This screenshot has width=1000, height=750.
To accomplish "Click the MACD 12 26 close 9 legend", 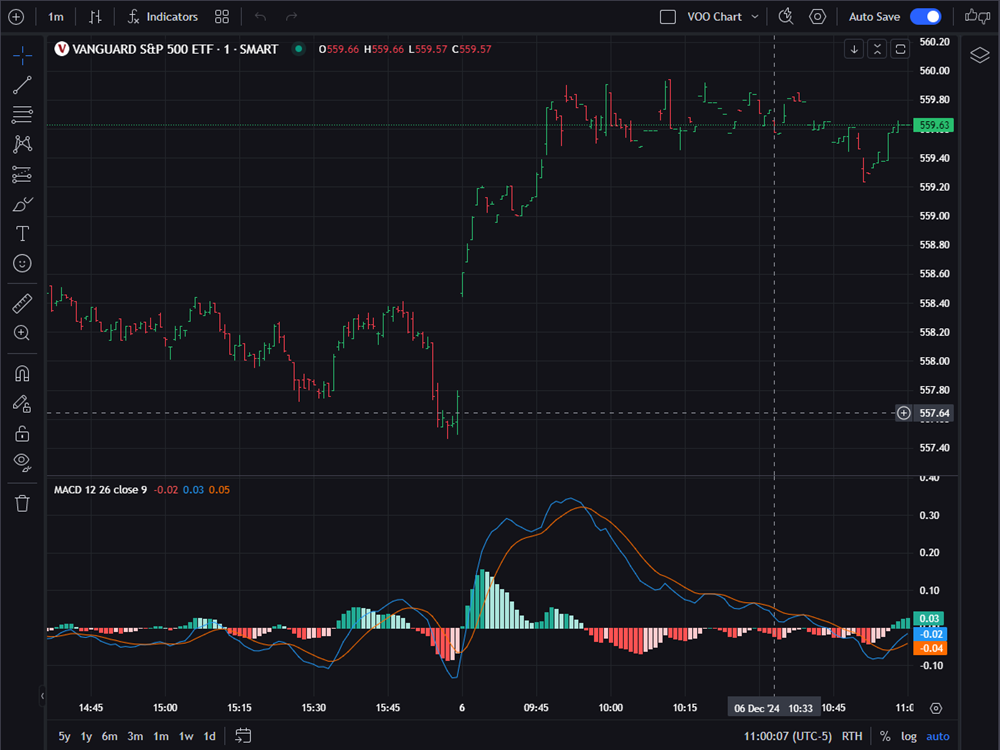I will (100, 490).
